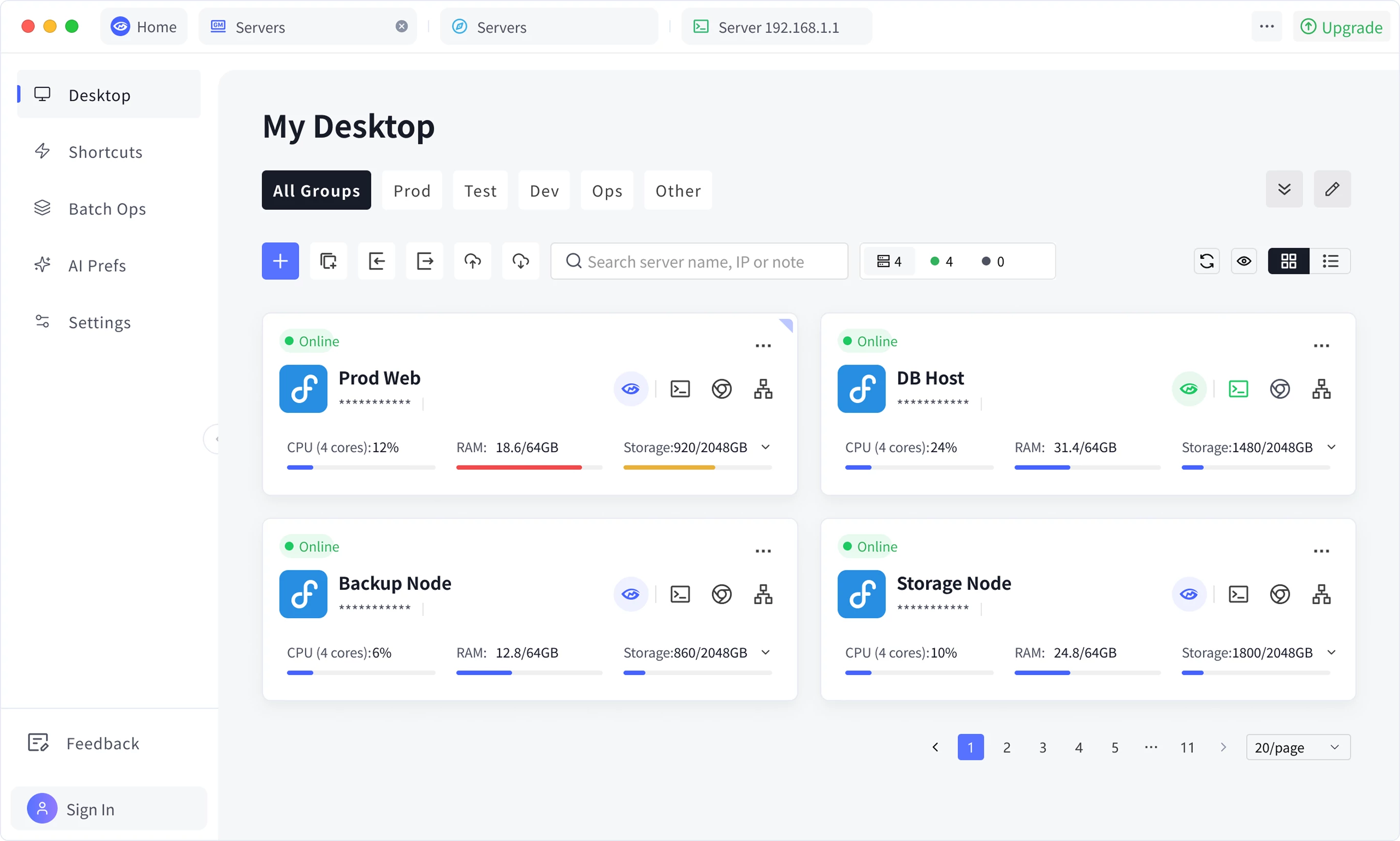Open browser icon for Prod Web
1400x841 pixels.
pos(721,389)
